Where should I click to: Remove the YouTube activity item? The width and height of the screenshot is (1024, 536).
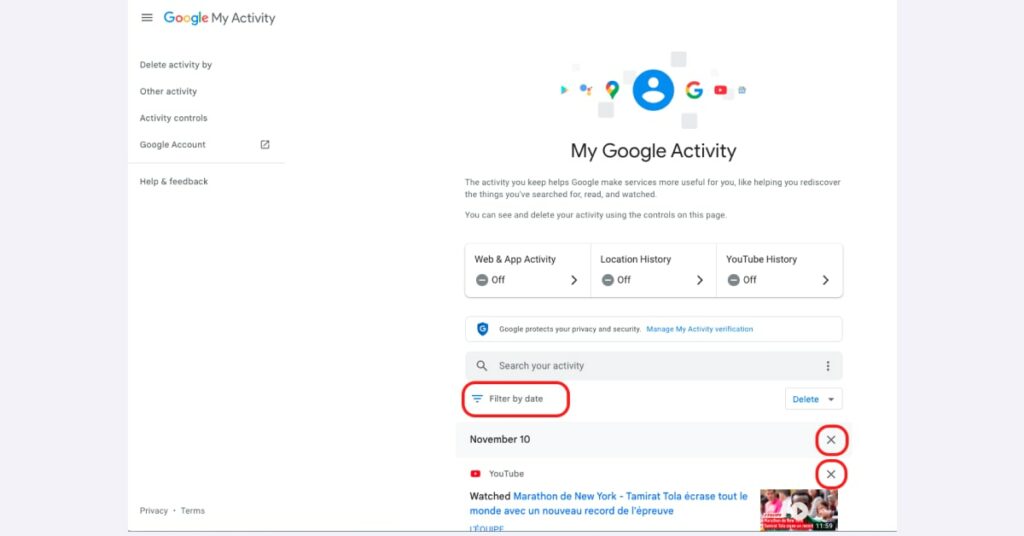click(831, 474)
